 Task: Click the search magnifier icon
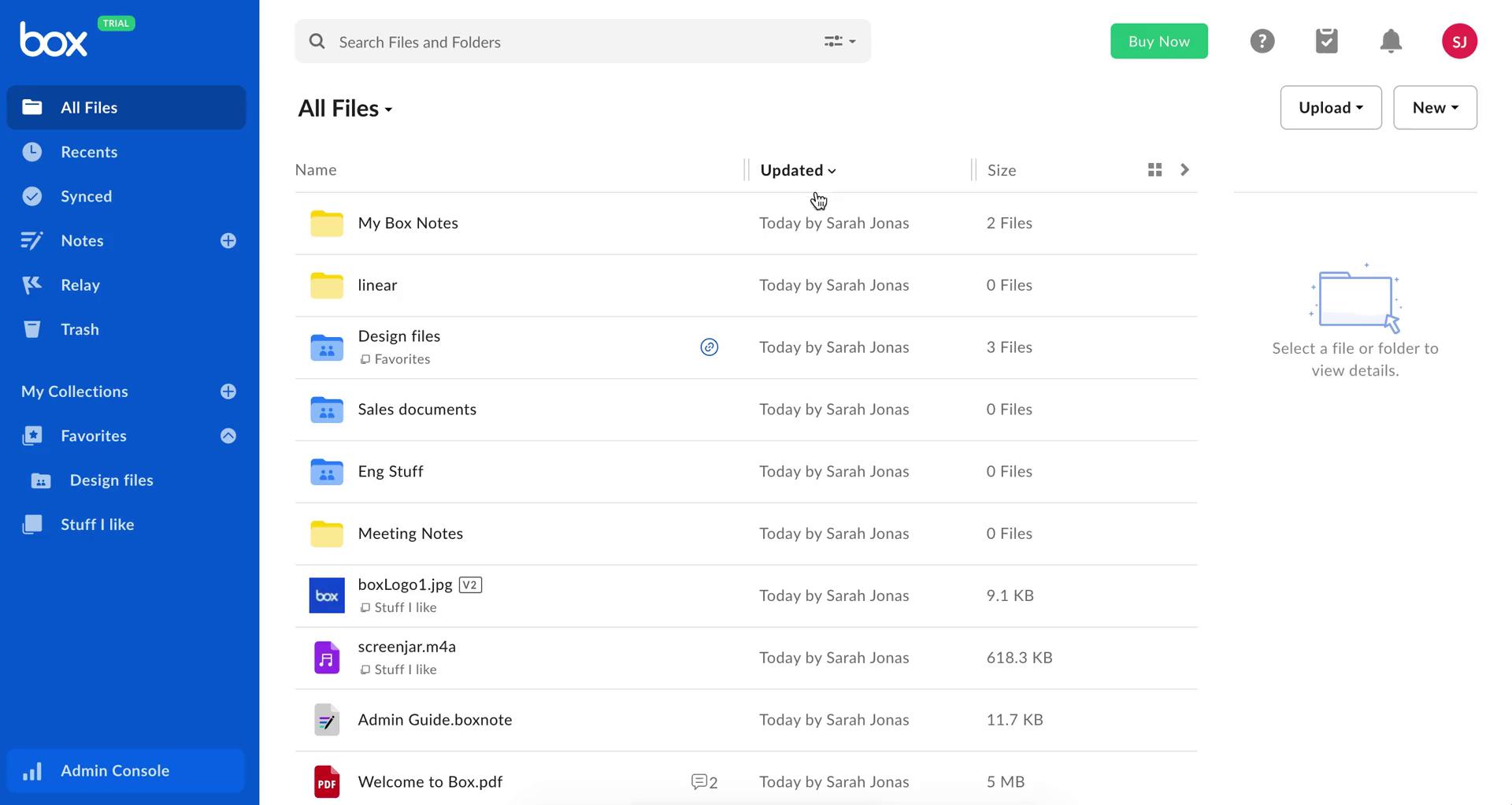point(317,41)
